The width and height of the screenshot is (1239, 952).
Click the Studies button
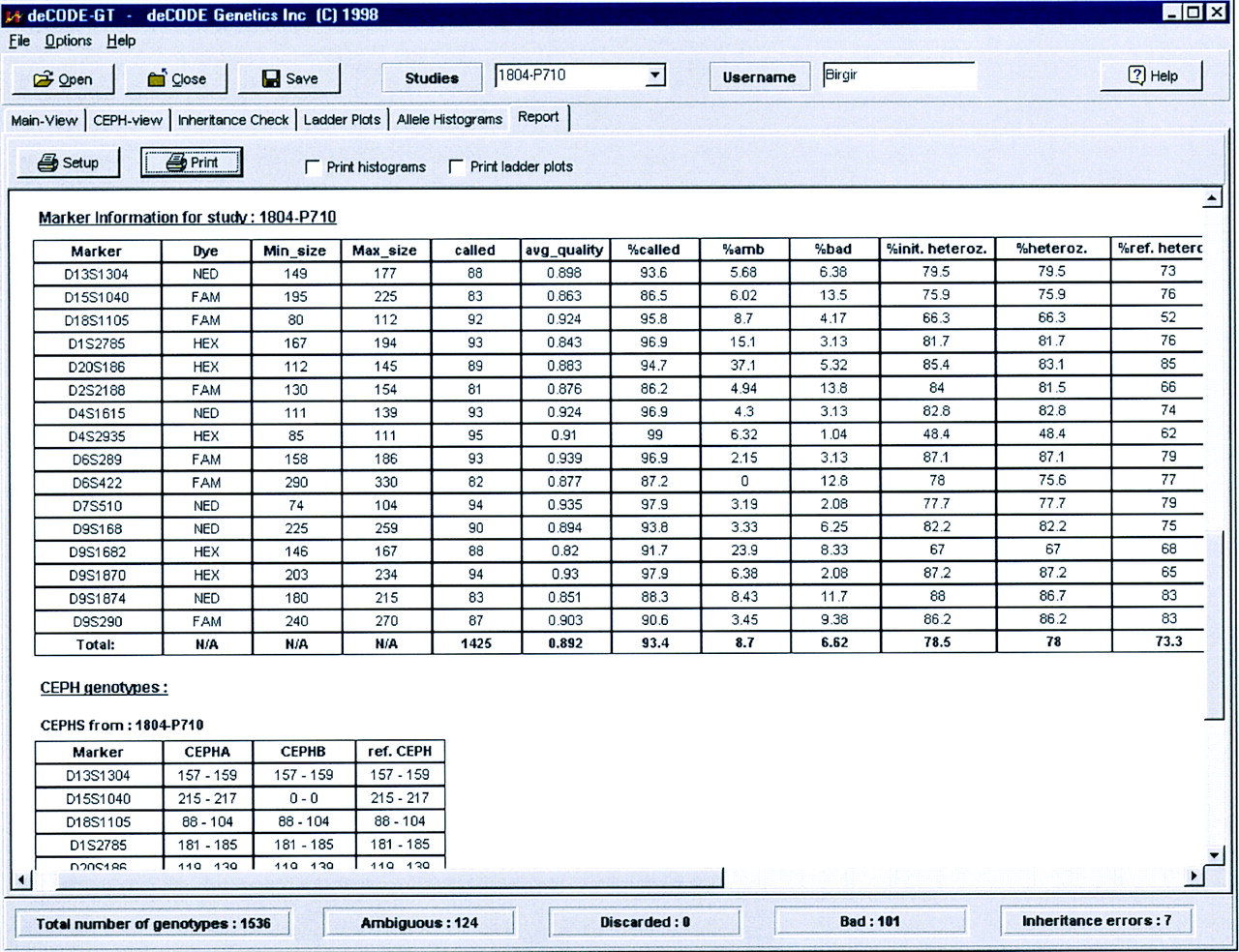[x=431, y=78]
